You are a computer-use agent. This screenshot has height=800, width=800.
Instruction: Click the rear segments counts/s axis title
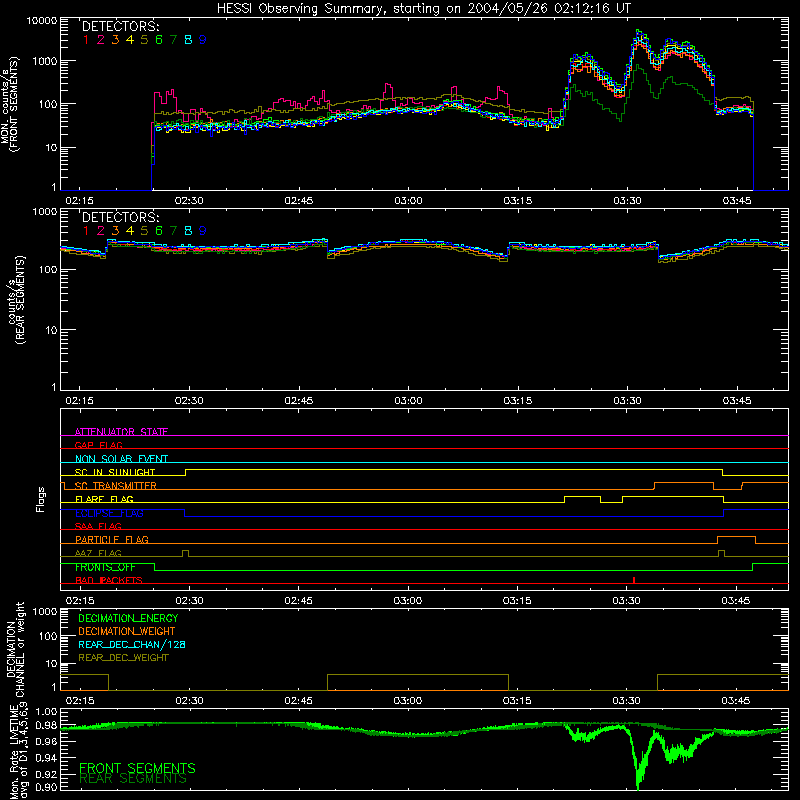(x=15, y=300)
